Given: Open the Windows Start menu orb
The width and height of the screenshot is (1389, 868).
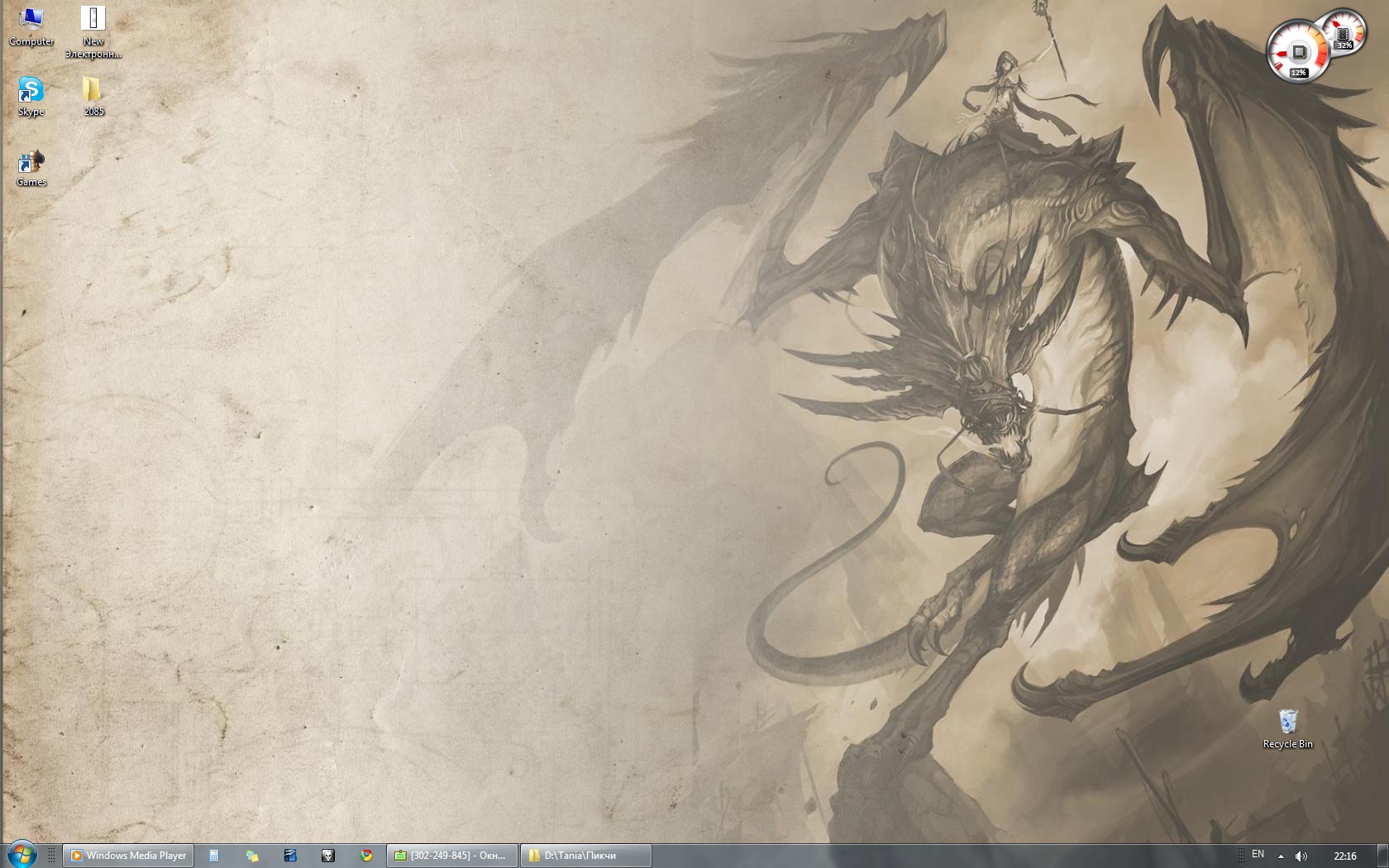Looking at the screenshot, I should [x=22, y=855].
